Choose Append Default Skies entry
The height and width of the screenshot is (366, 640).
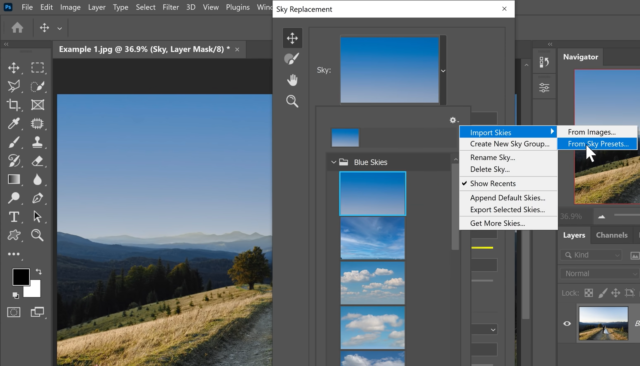[508, 198]
